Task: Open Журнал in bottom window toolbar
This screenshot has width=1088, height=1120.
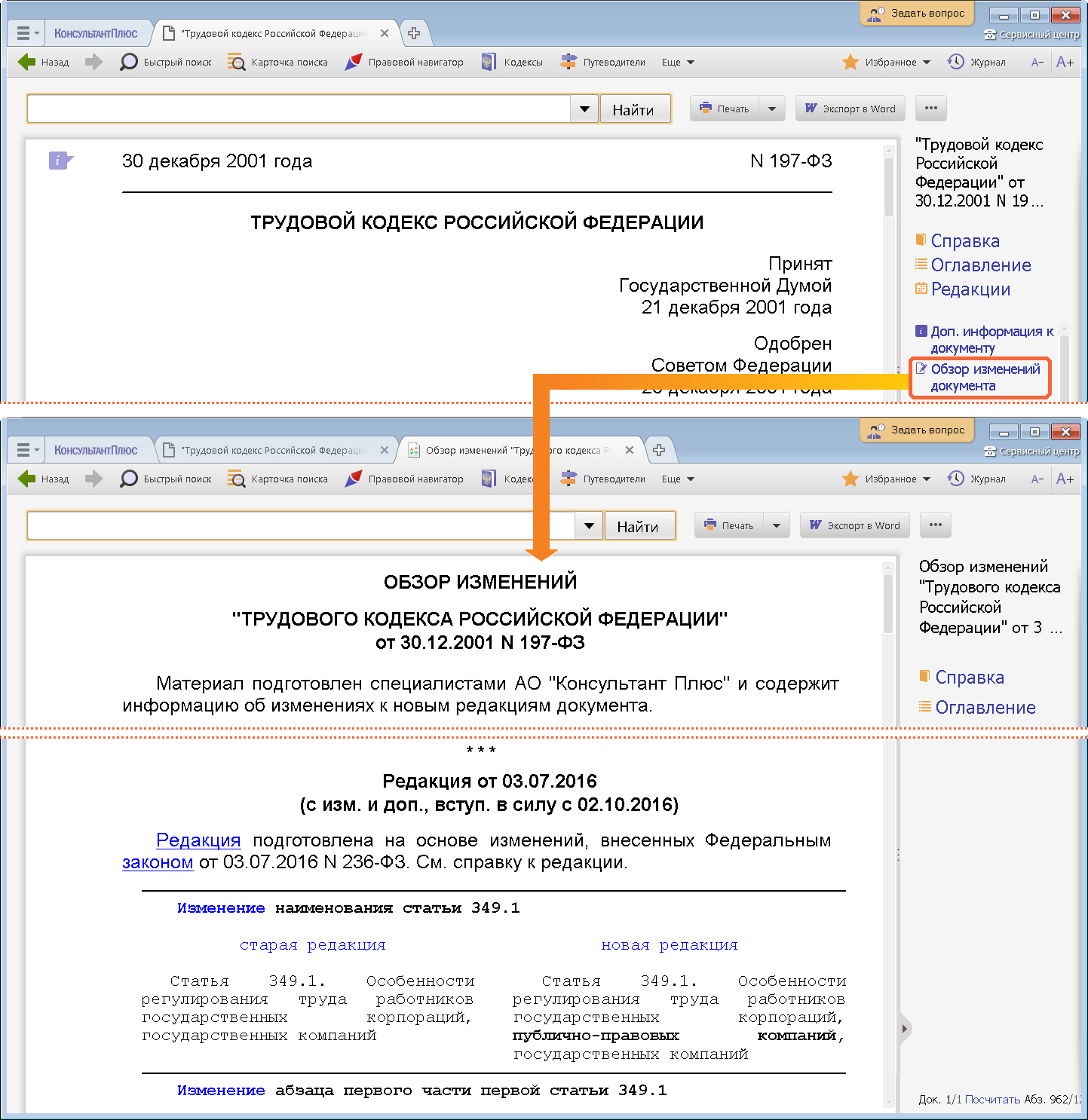Action: click(x=976, y=479)
